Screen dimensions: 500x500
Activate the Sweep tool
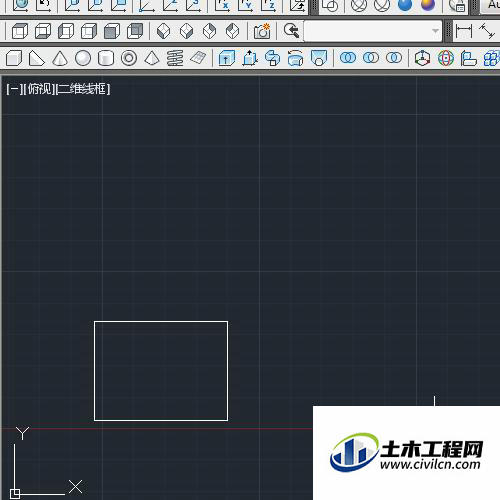[x=273, y=58]
